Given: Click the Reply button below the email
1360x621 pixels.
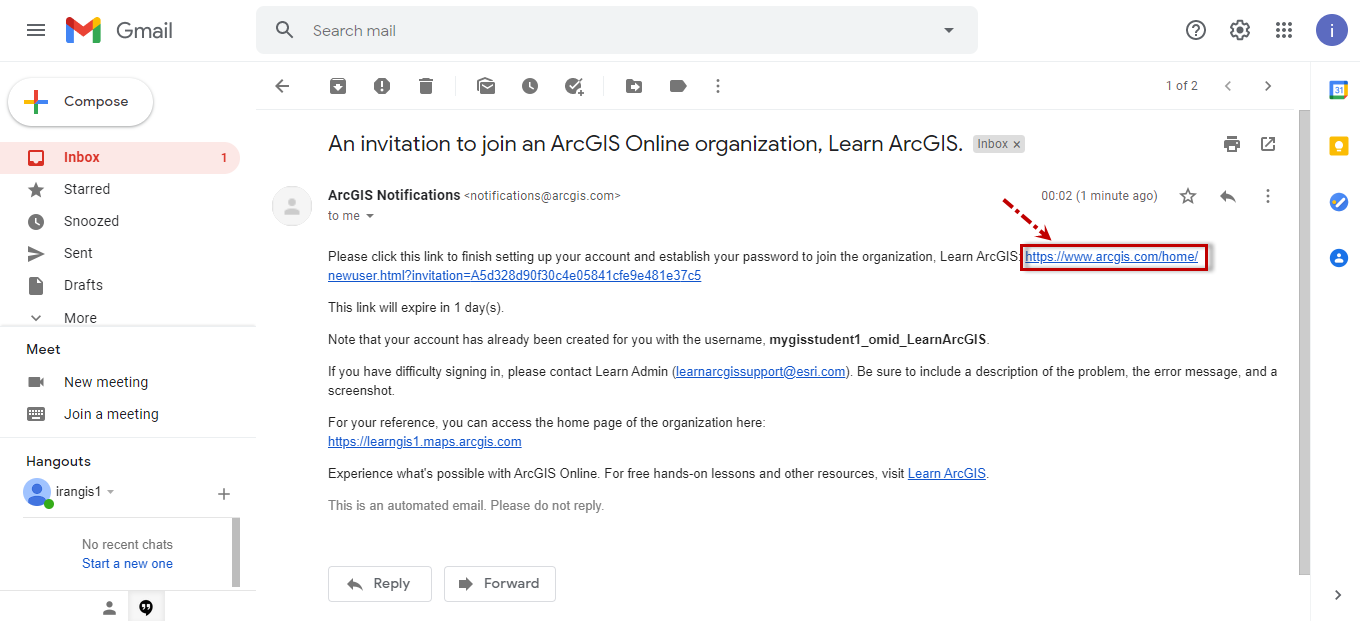Looking at the screenshot, I should [380, 584].
